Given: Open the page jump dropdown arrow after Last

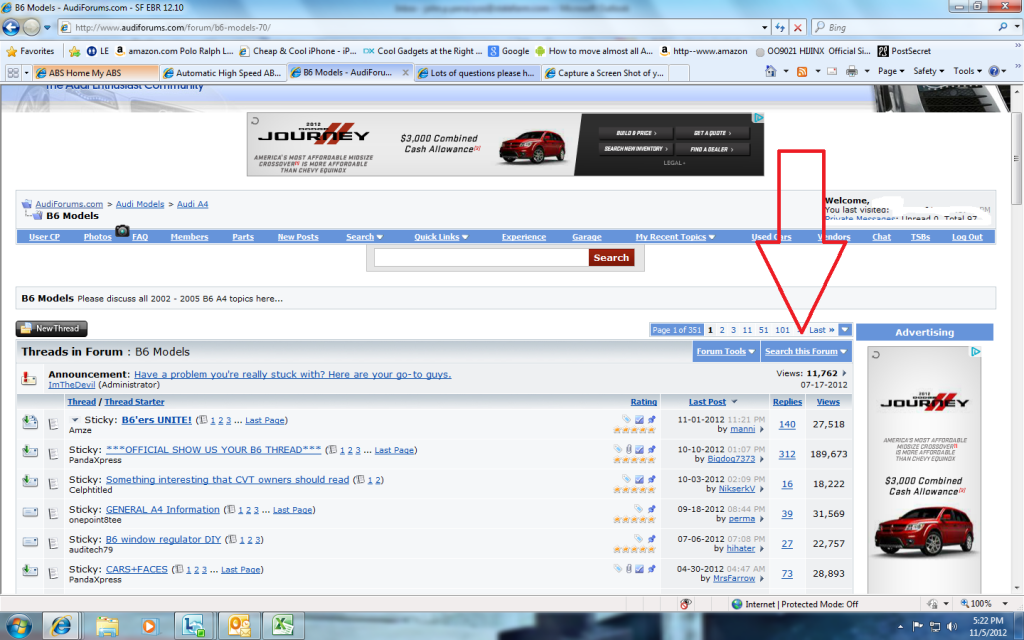Looking at the screenshot, I should click(845, 330).
